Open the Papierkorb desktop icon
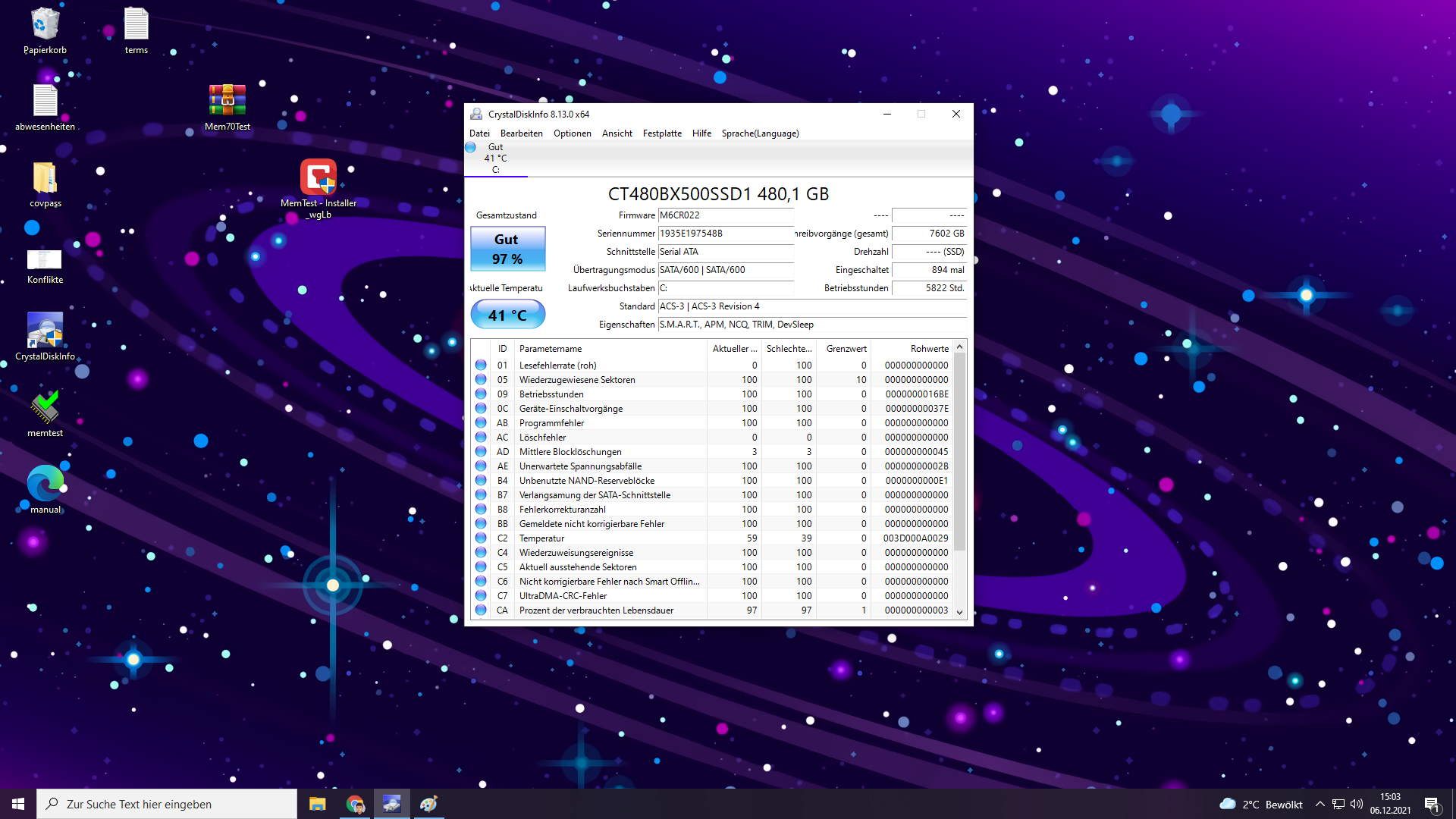The height and width of the screenshot is (819, 1456). tap(45, 27)
